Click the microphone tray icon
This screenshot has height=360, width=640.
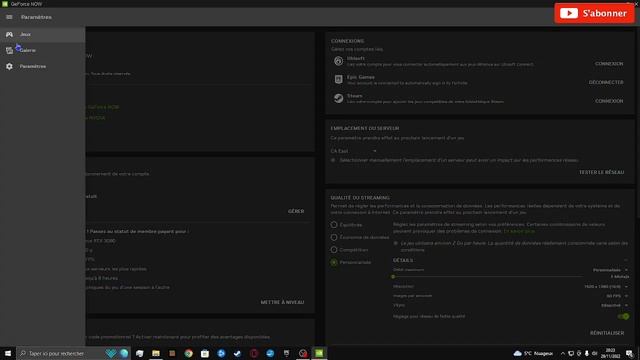click(x=587, y=353)
